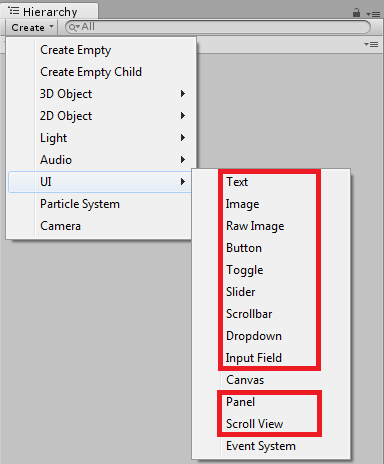The image size is (384, 464).
Task: Add a UI Toggle element
Action: click(245, 270)
